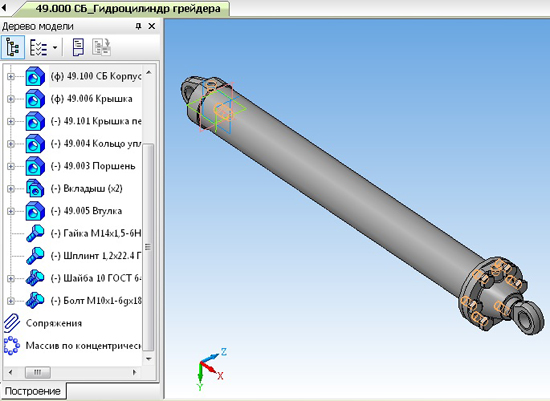The height and width of the screenshot is (401, 550).
Task: Click the grey hydraulic cylinder body
Action: point(344,189)
